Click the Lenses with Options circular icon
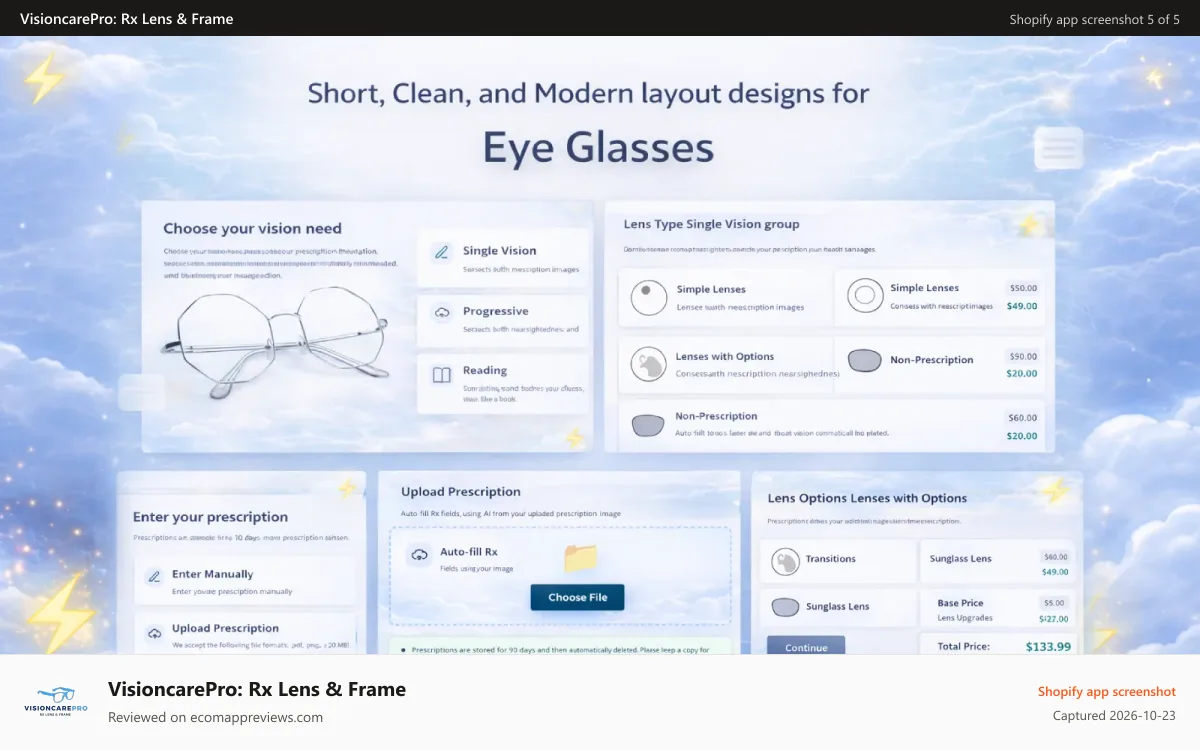The image size is (1200, 750). pos(649,365)
